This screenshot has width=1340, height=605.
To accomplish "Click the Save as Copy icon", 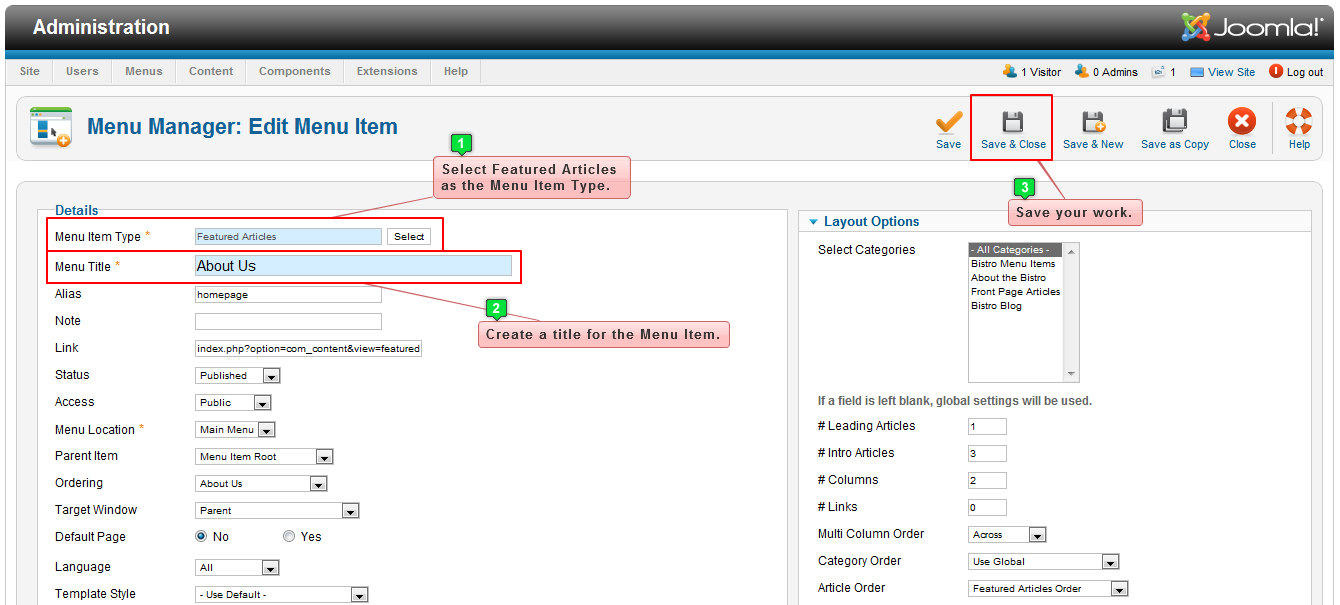I will click(x=1174, y=123).
